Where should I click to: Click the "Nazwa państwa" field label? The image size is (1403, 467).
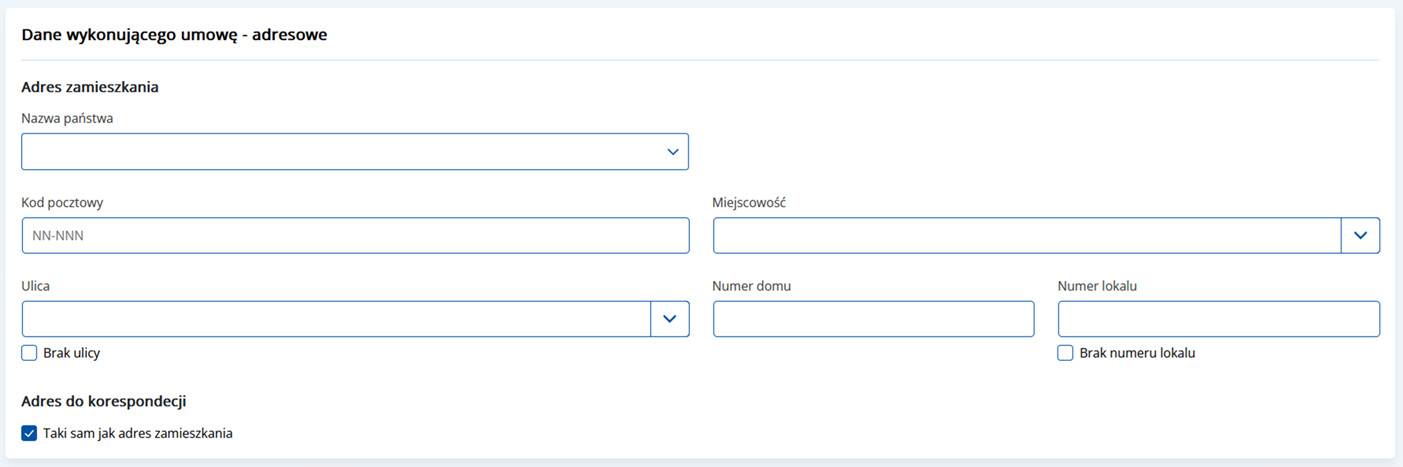[67, 118]
